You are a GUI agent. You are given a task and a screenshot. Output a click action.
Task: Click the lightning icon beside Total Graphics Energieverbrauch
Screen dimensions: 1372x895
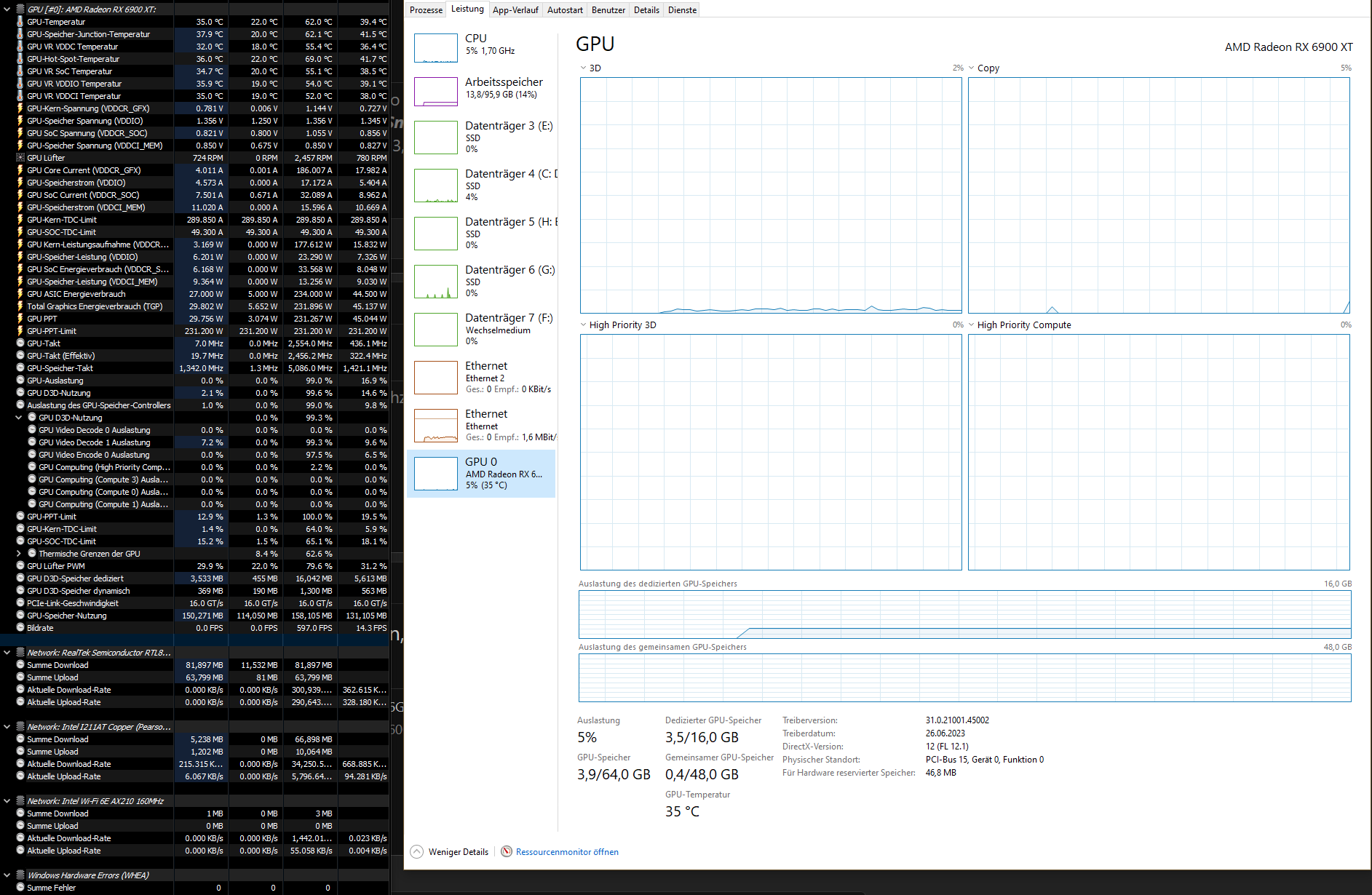[20, 306]
